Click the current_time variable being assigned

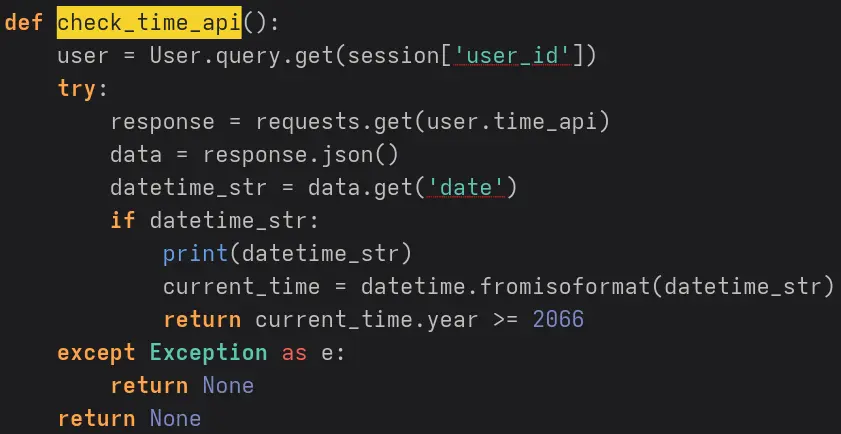(241, 287)
